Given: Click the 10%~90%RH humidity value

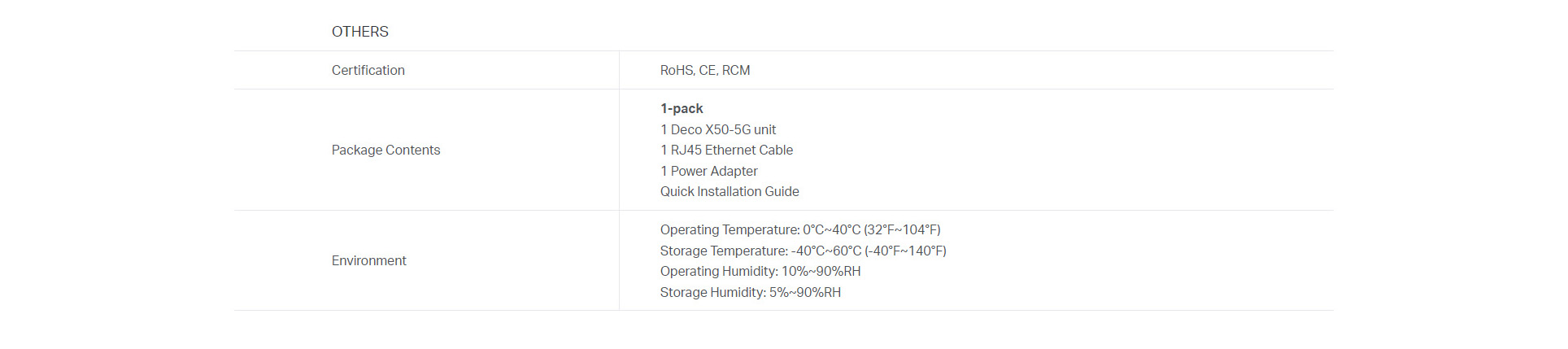Looking at the screenshot, I should [x=821, y=271].
